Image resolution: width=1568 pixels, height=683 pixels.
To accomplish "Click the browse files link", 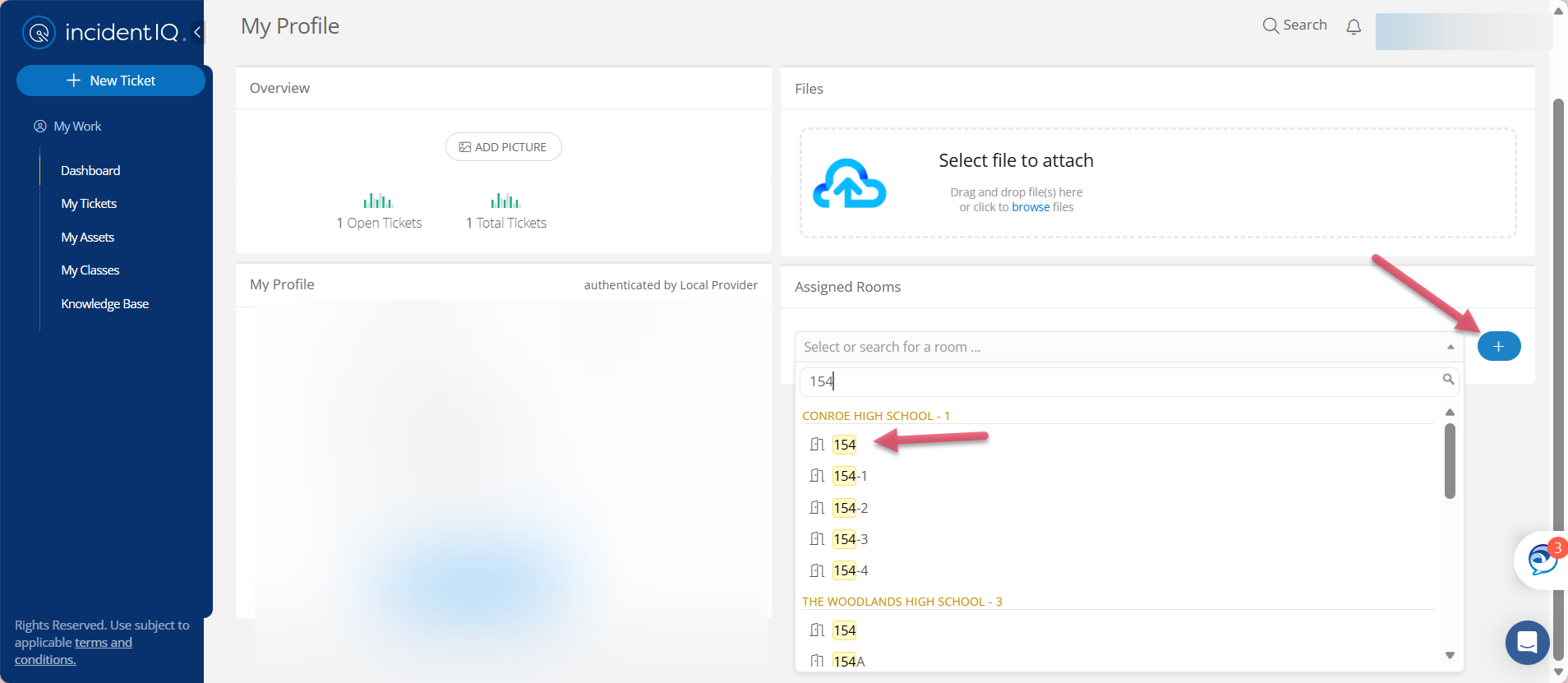I will coord(1031,207).
